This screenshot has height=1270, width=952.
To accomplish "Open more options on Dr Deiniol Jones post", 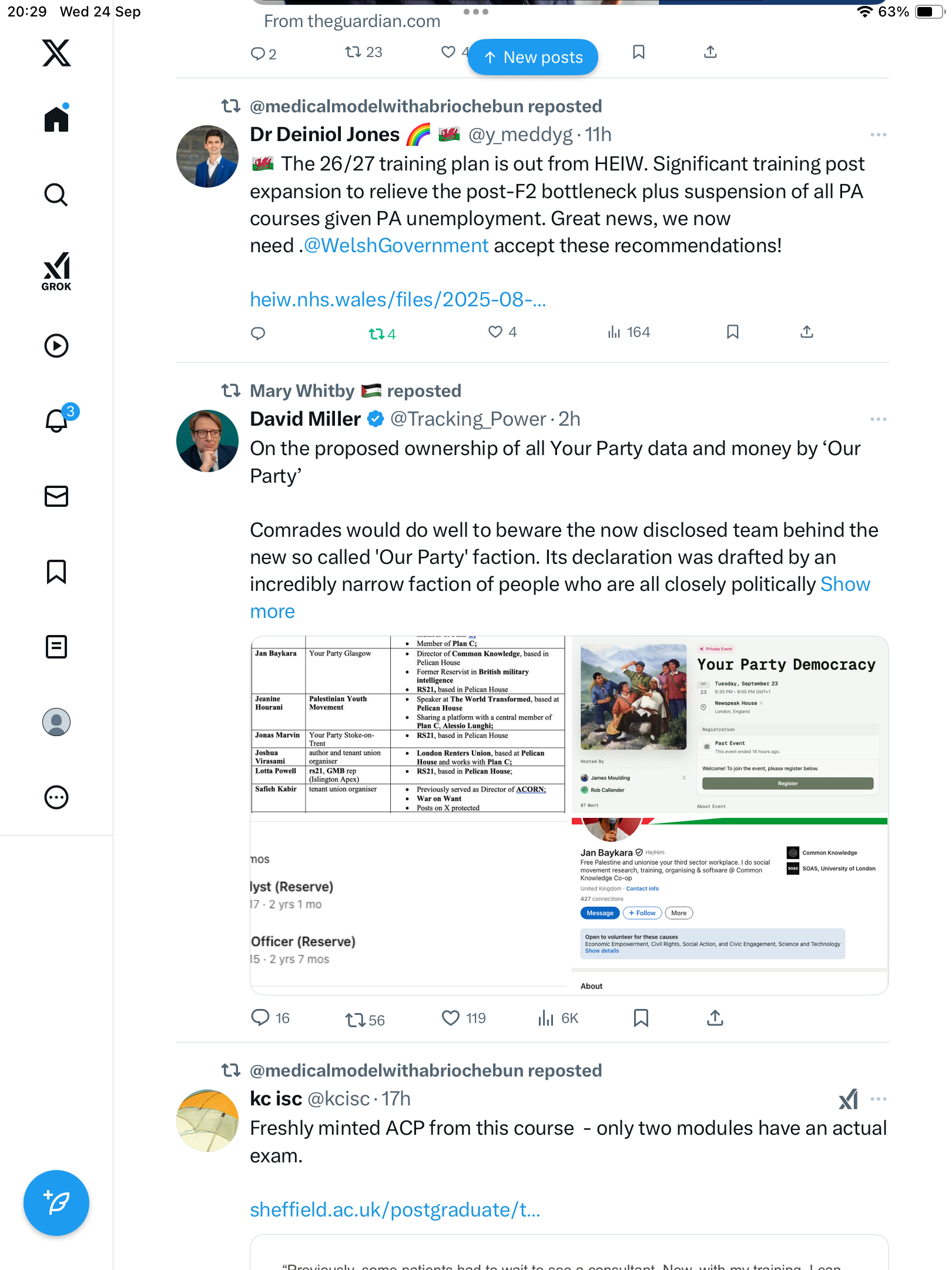I will (x=878, y=135).
